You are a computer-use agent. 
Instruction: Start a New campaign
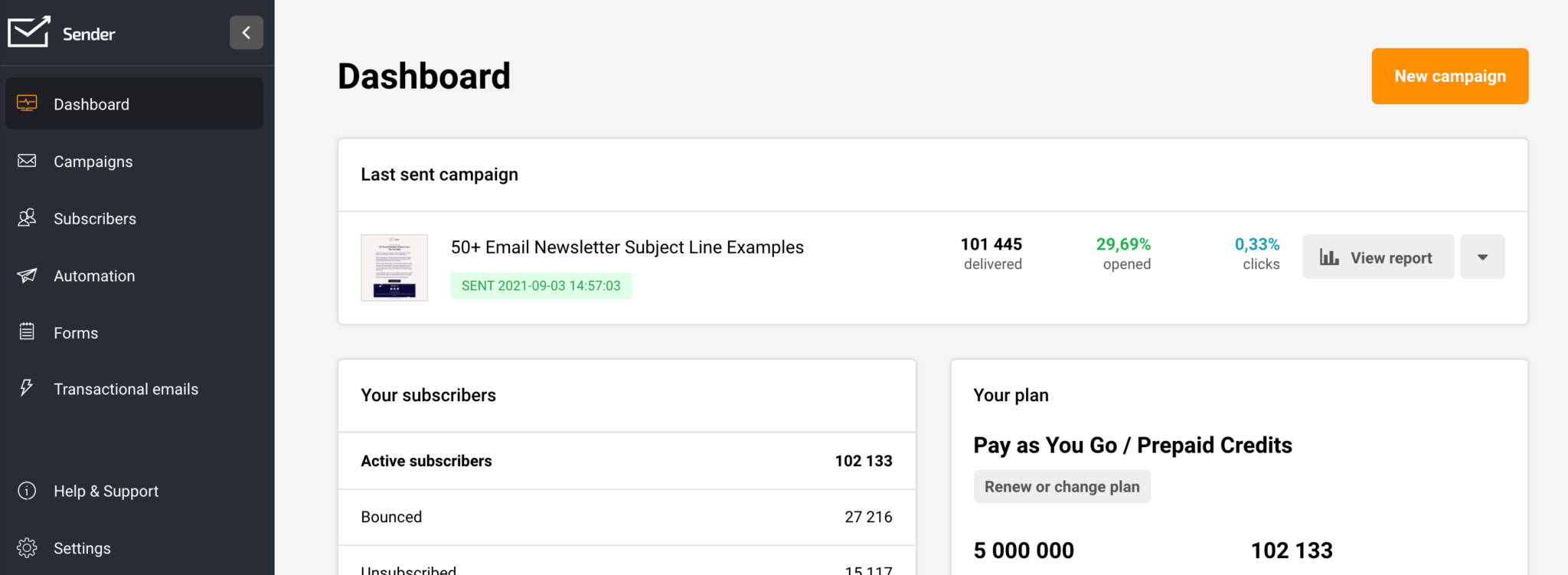coord(1449,77)
